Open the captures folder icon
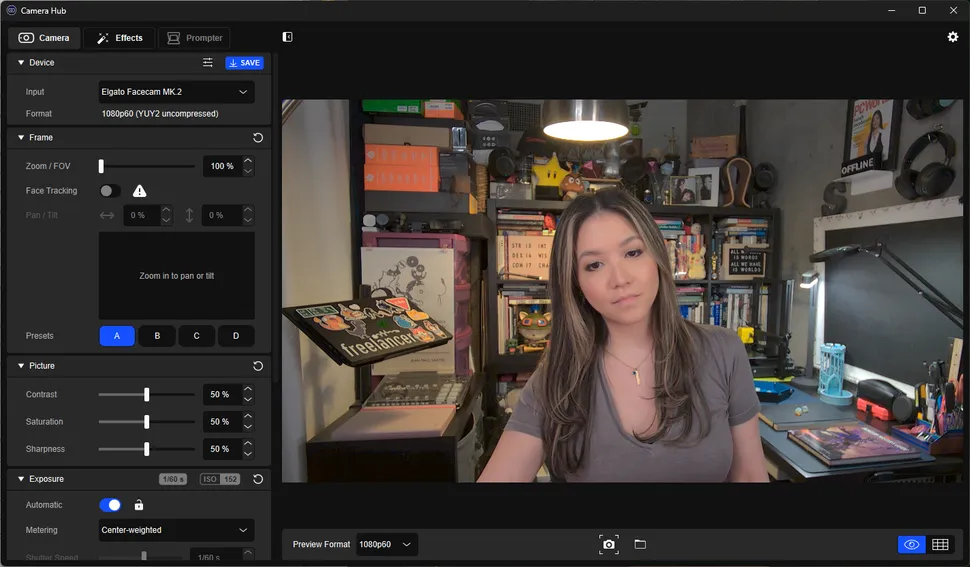 [x=640, y=544]
